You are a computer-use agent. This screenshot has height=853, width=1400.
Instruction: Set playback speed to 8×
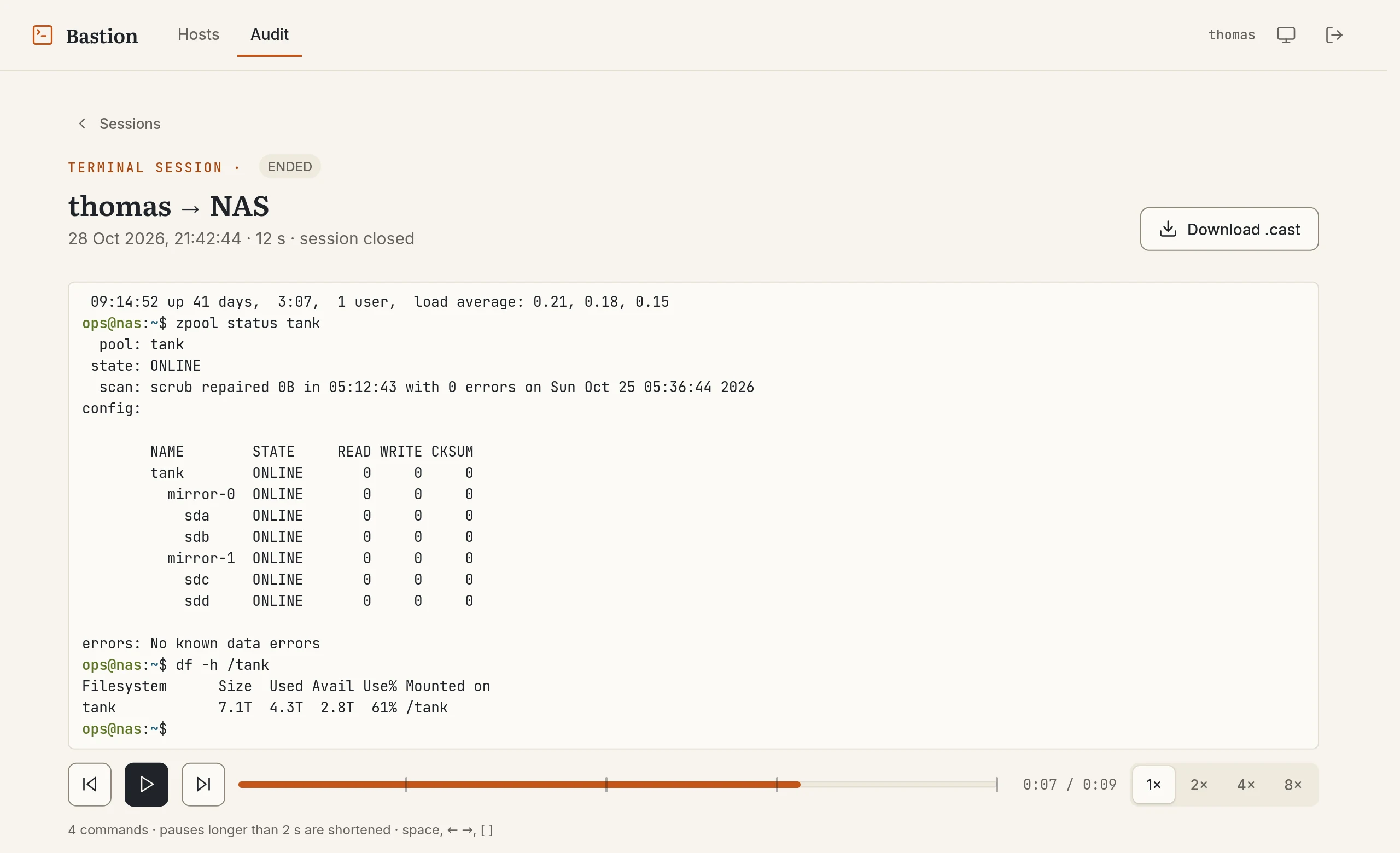coord(1293,784)
